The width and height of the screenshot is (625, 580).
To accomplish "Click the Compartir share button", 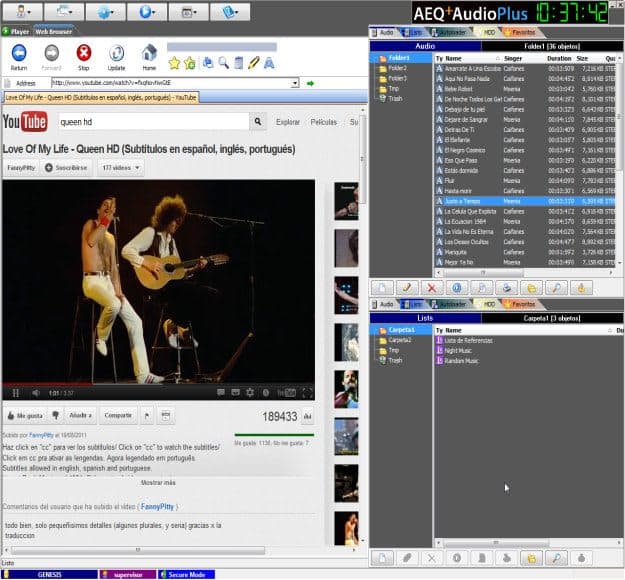I will tap(118, 416).
